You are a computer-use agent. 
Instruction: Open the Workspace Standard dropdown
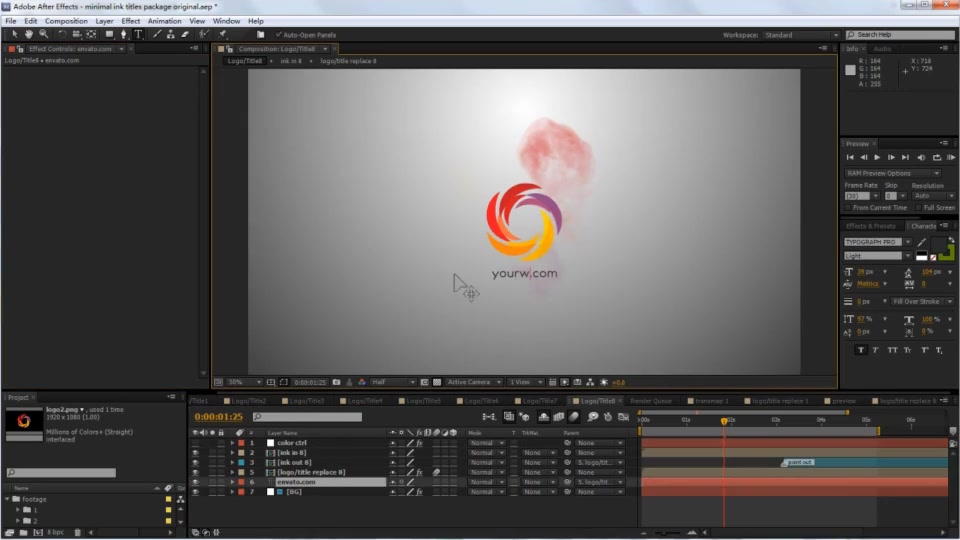801,35
